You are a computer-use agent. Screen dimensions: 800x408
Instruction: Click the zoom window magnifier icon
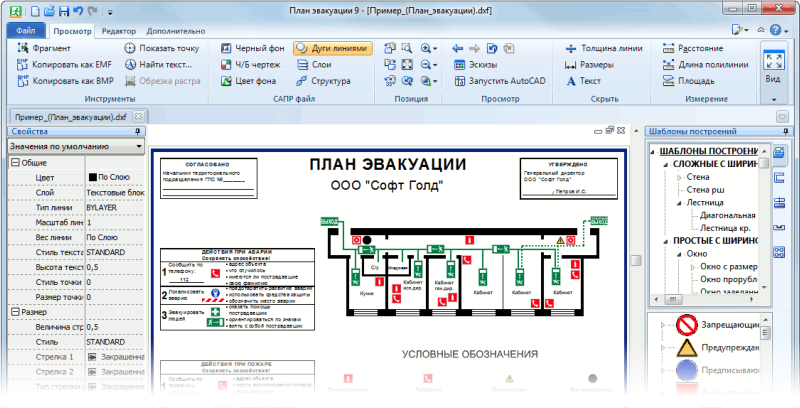[x=407, y=48]
